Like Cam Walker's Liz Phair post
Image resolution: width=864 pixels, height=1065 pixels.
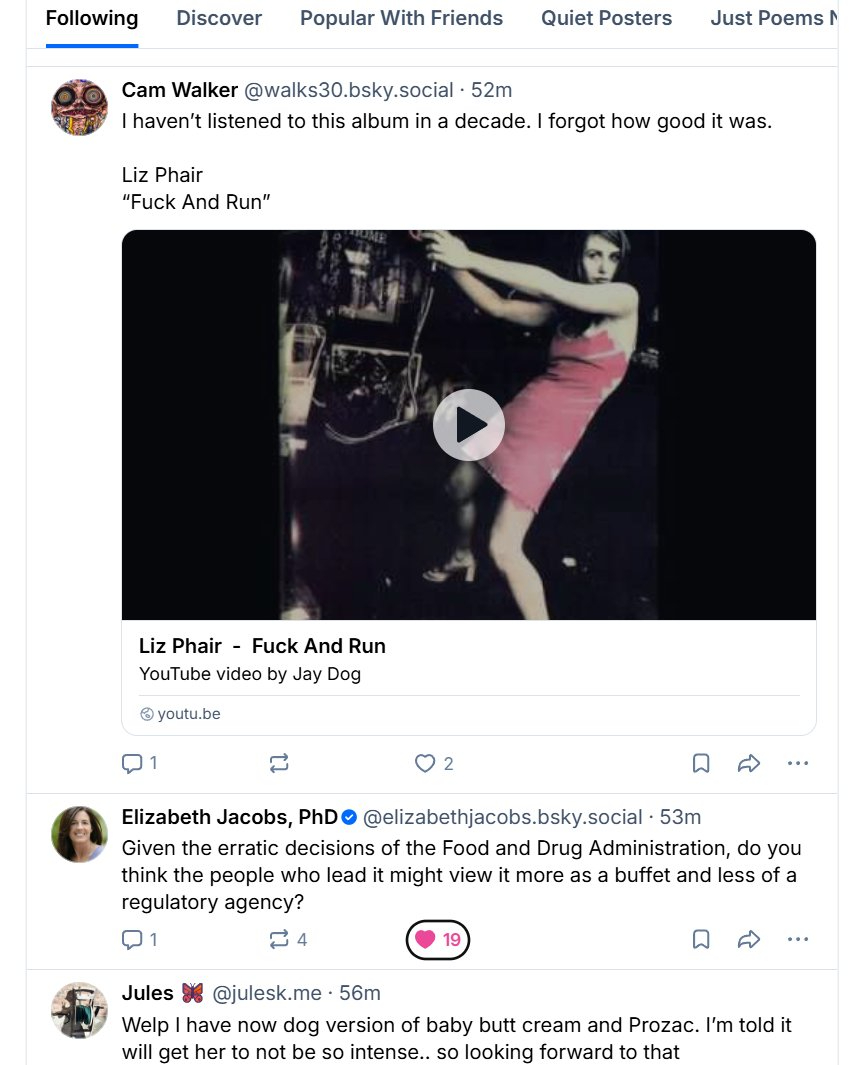pos(434,764)
